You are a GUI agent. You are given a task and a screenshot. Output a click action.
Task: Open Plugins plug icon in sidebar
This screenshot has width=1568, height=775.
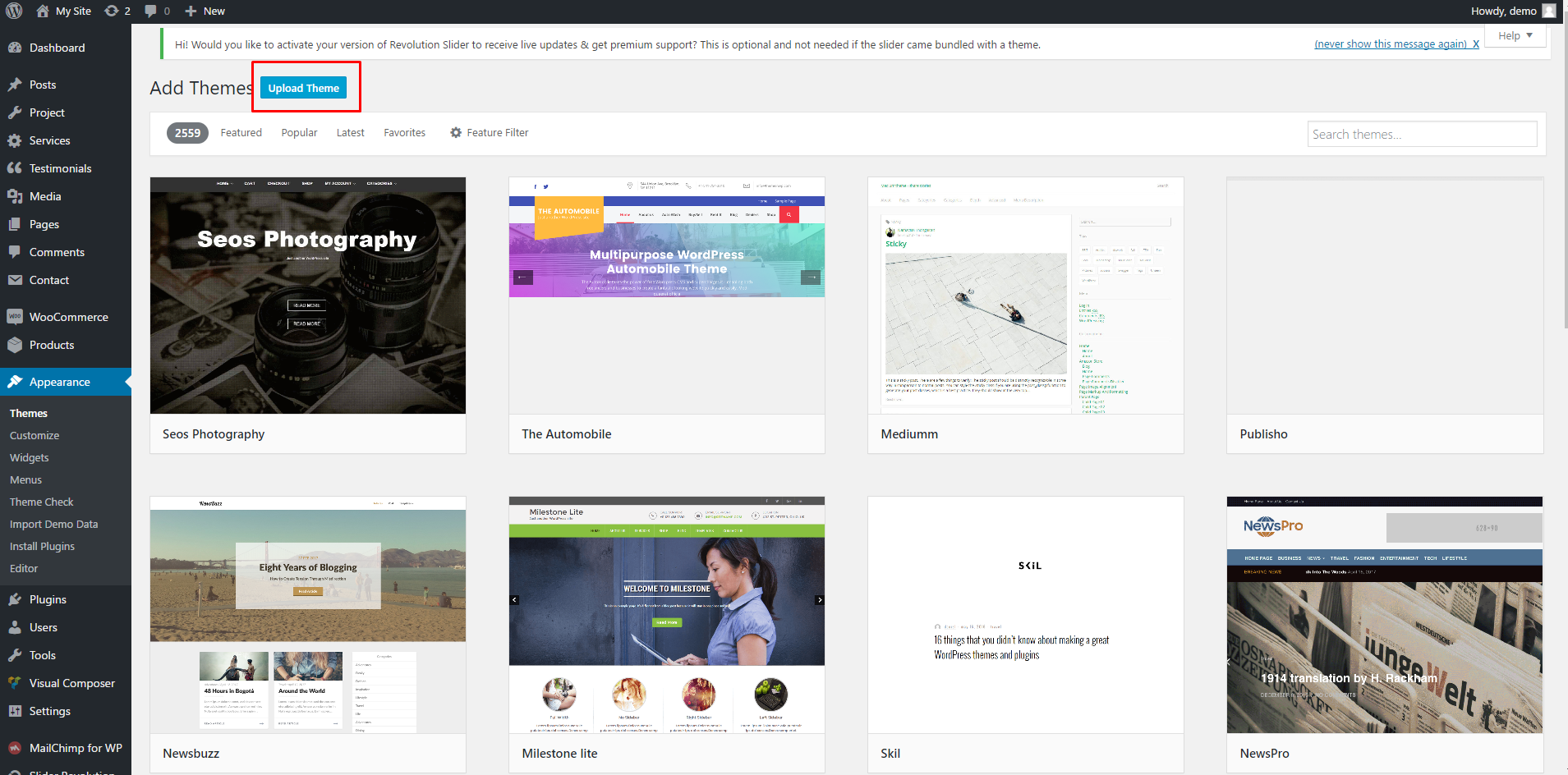click(x=15, y=599)
